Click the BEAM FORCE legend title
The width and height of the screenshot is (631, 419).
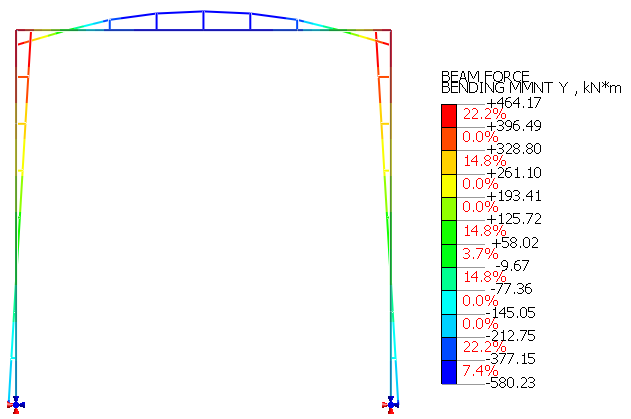pyautogui.click(x=485, y=76)
